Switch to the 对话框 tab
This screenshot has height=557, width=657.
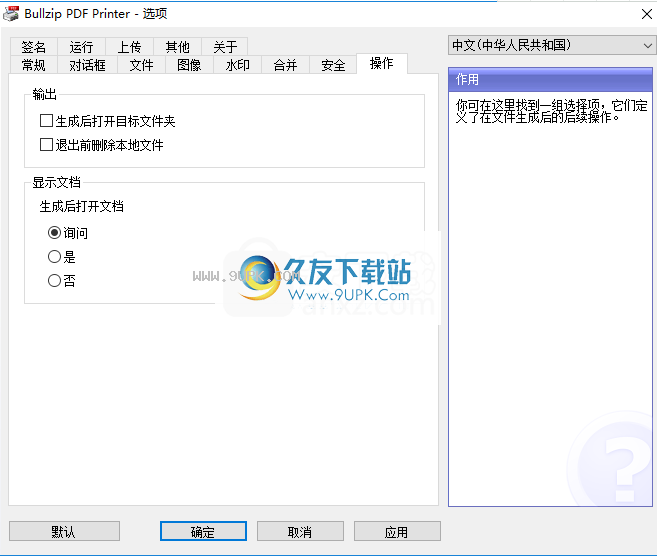click(x=87, y=65)
